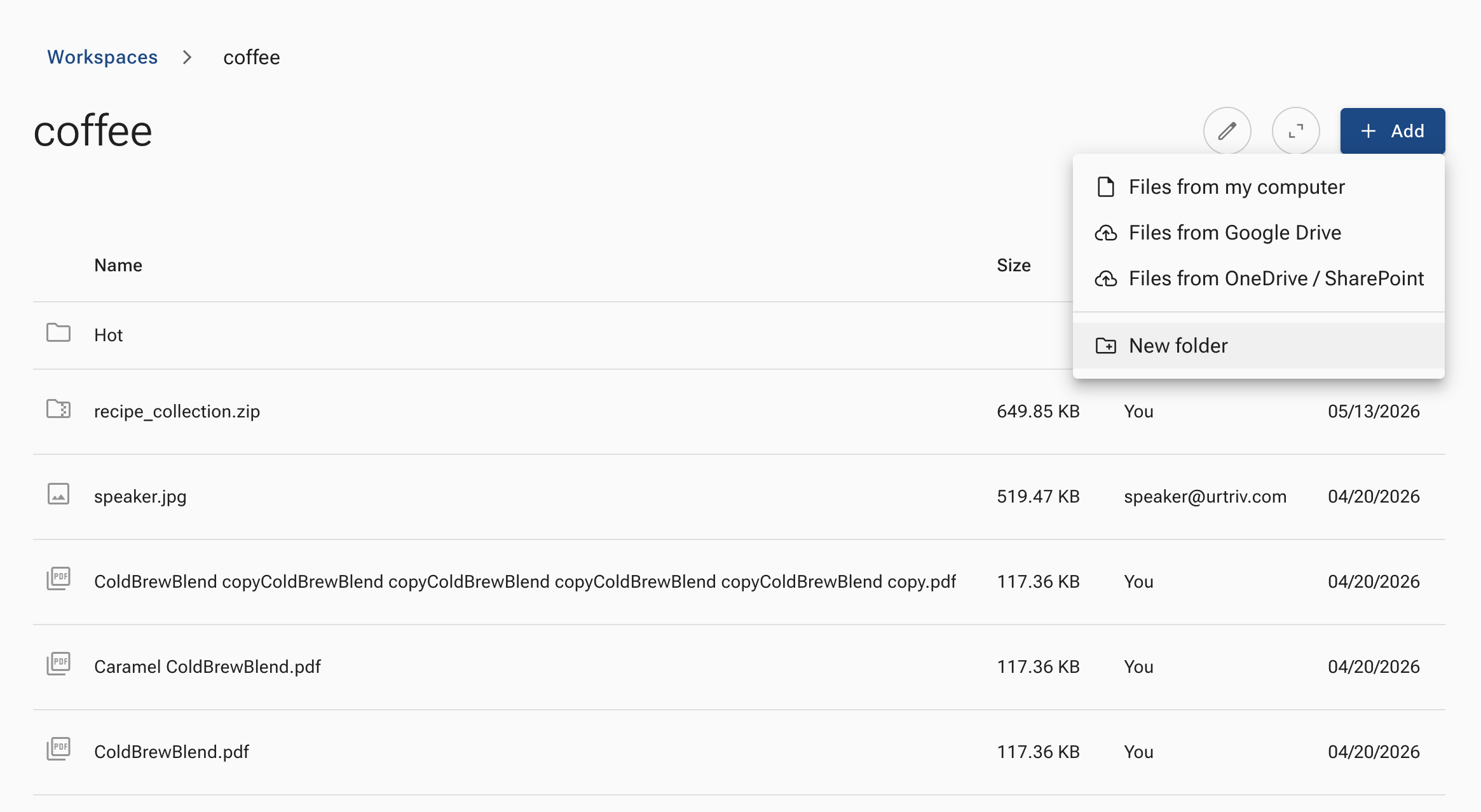Click the blue Add button

pos(1392,131)
